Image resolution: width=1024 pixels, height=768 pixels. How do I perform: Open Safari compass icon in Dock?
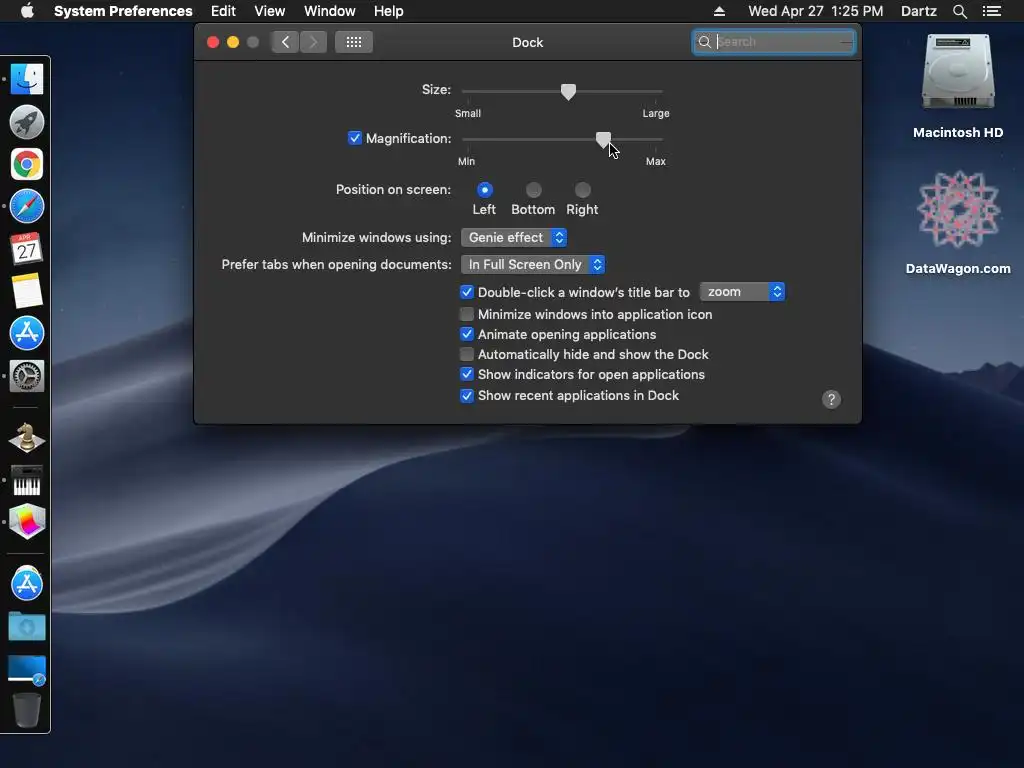[27, 206]
